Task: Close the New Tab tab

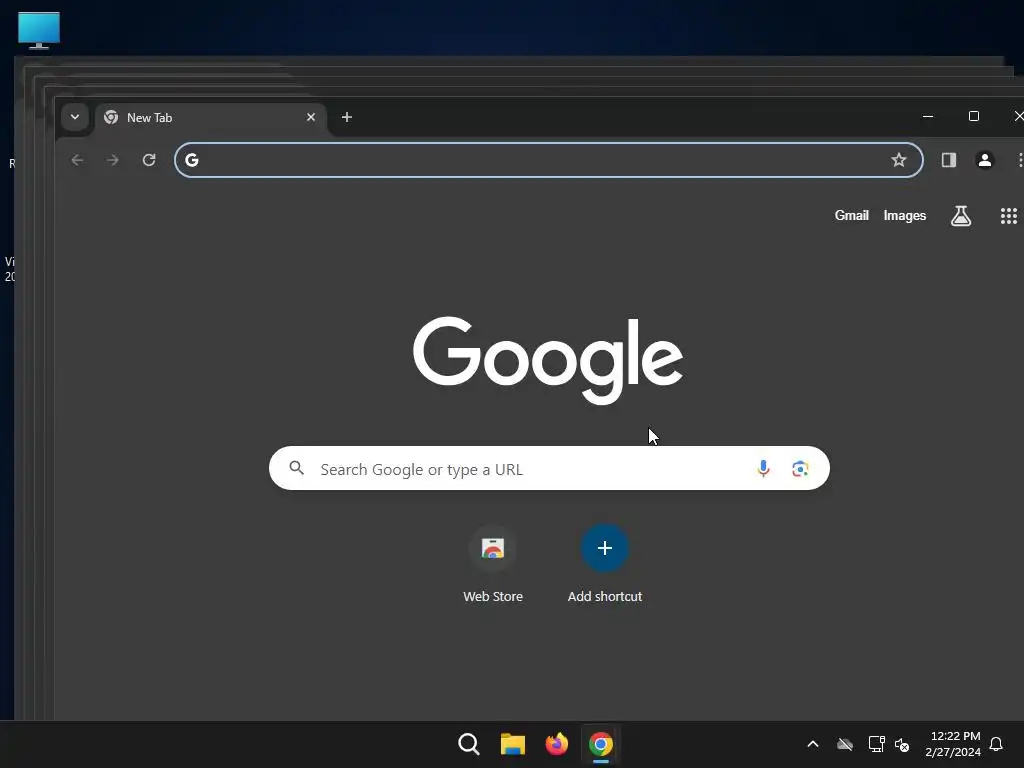Action: pyautogui.click(x=311, y=118)
